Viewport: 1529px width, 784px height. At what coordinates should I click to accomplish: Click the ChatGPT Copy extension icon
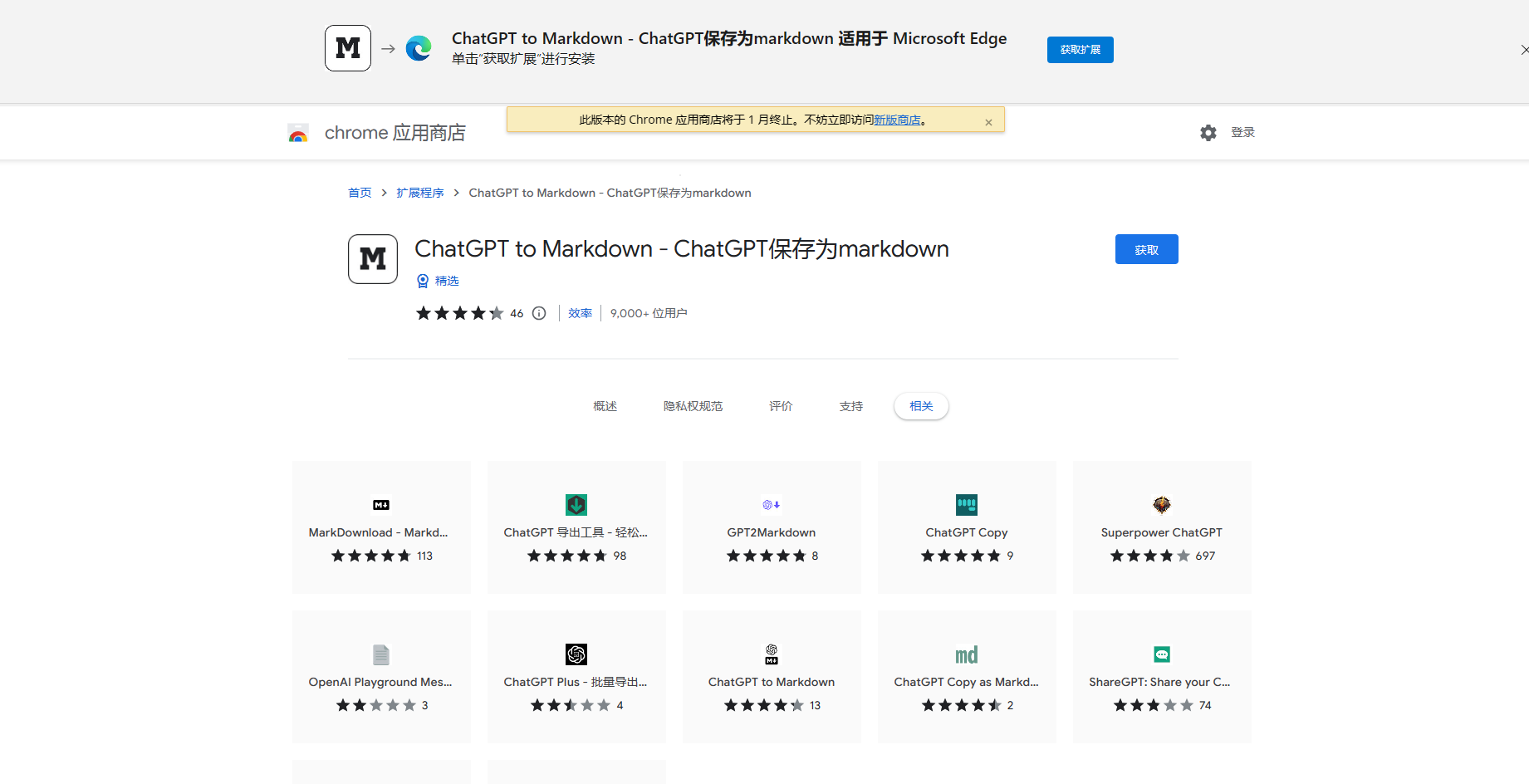tap(967, 505)
